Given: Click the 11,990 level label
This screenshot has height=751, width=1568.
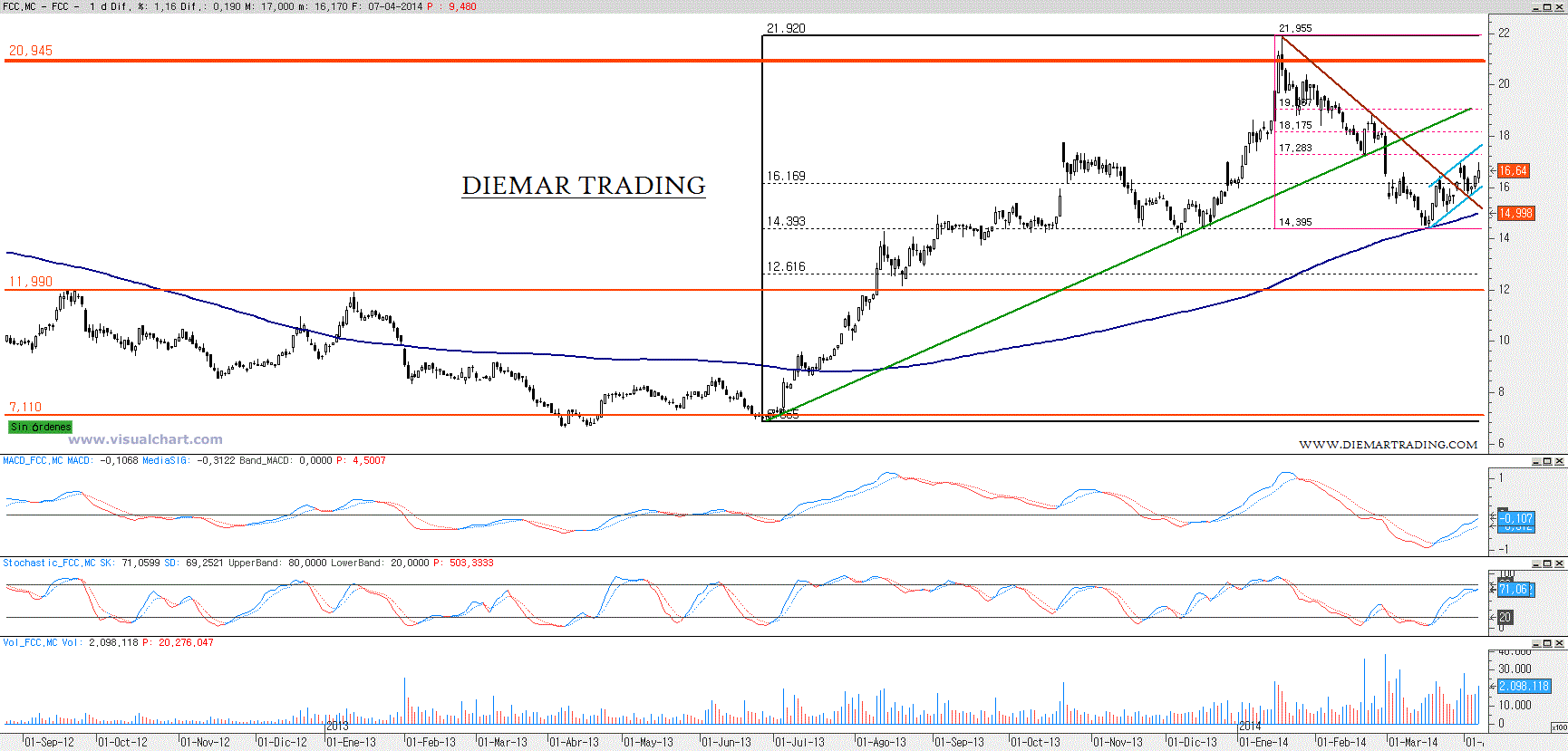Looking at the screenshot, I should (31, 282).
